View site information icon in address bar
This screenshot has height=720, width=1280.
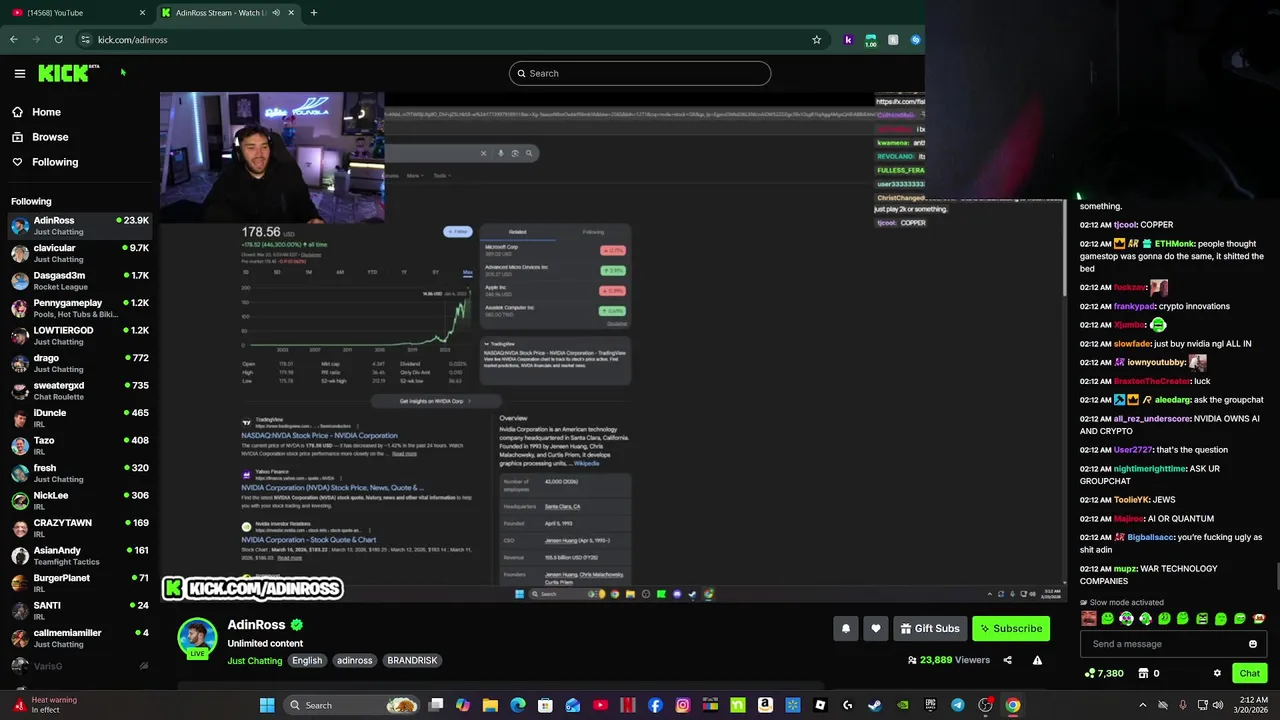pyautogui.click(x=86, y=40)
